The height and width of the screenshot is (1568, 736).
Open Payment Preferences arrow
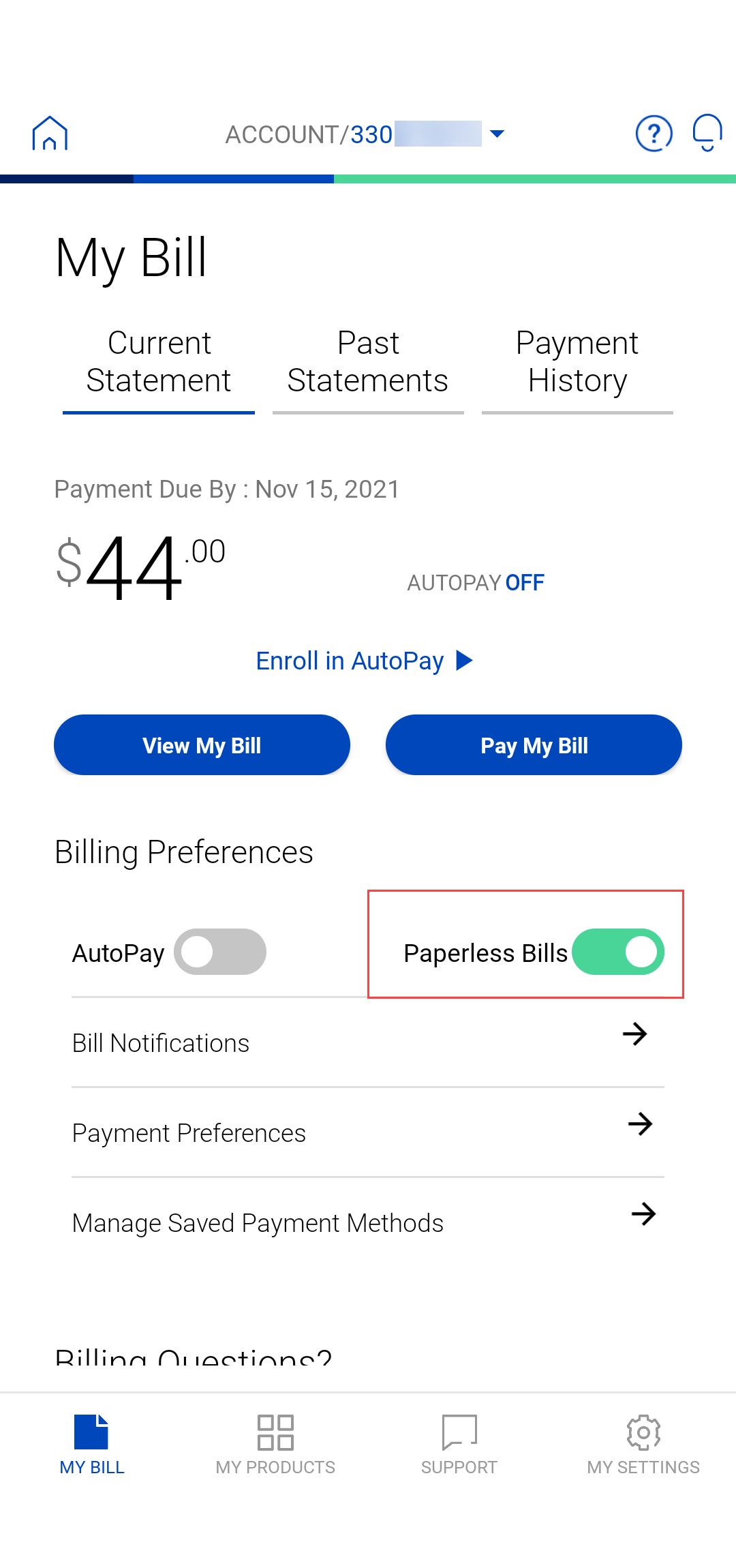tap(640, 1124)
